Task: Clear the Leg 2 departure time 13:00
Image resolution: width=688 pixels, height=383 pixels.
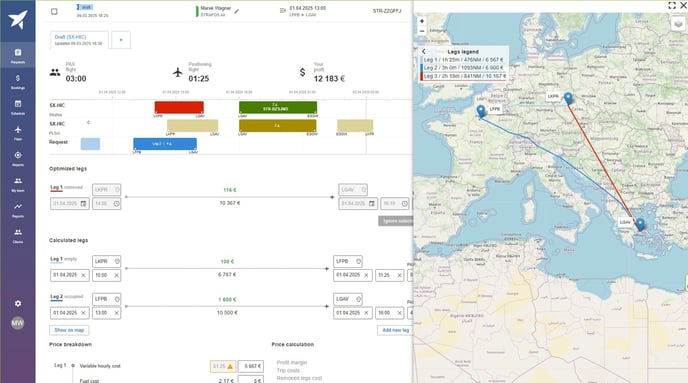Action: click(x=117, y=313)
